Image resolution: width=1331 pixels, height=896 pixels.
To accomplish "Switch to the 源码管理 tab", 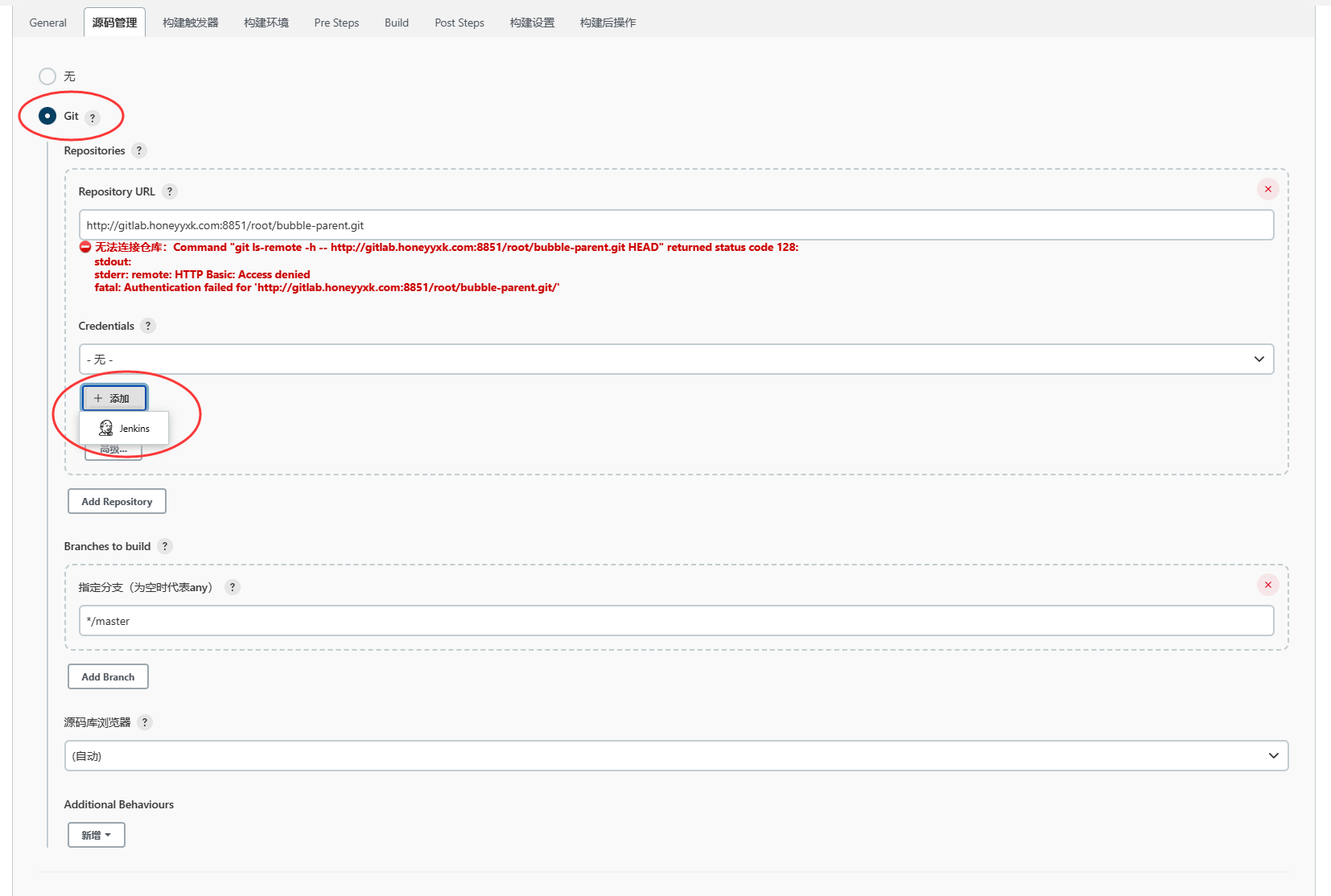I will click(x=114, y=23).
